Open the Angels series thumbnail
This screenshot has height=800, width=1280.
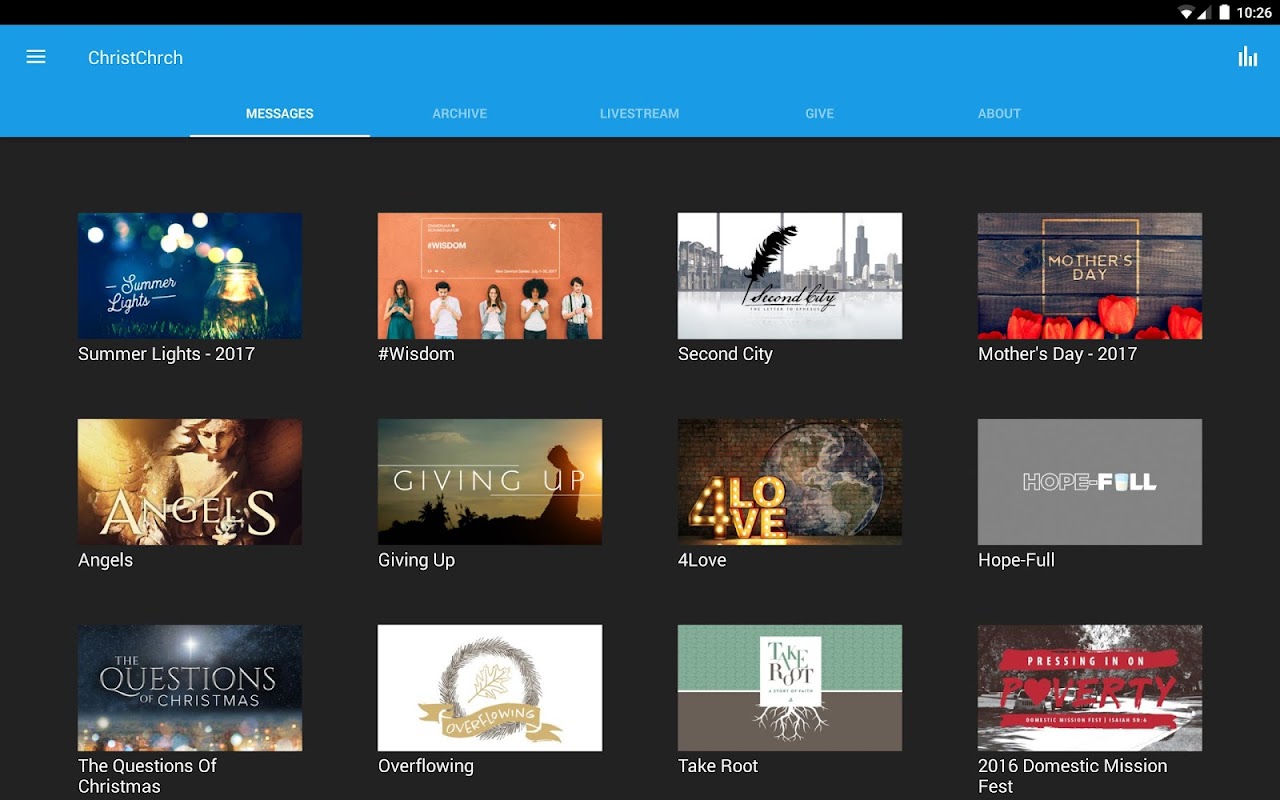(190, 482)
